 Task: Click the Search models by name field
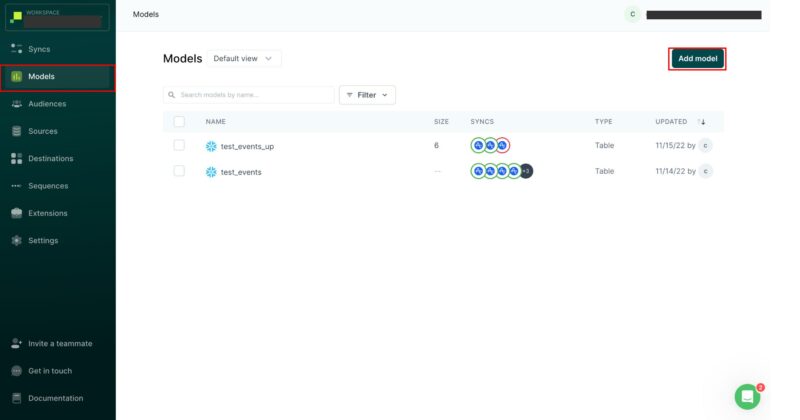coord(250,95)
